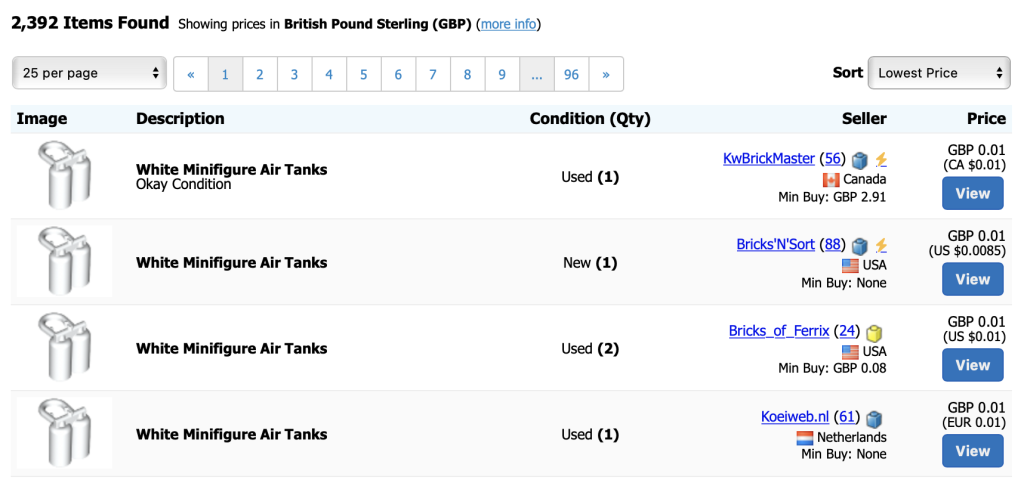Screen dimensions: 1024x483
Task: Click the Netherlands flag icon
Action: pyautogui.click(x=805, y=438)
